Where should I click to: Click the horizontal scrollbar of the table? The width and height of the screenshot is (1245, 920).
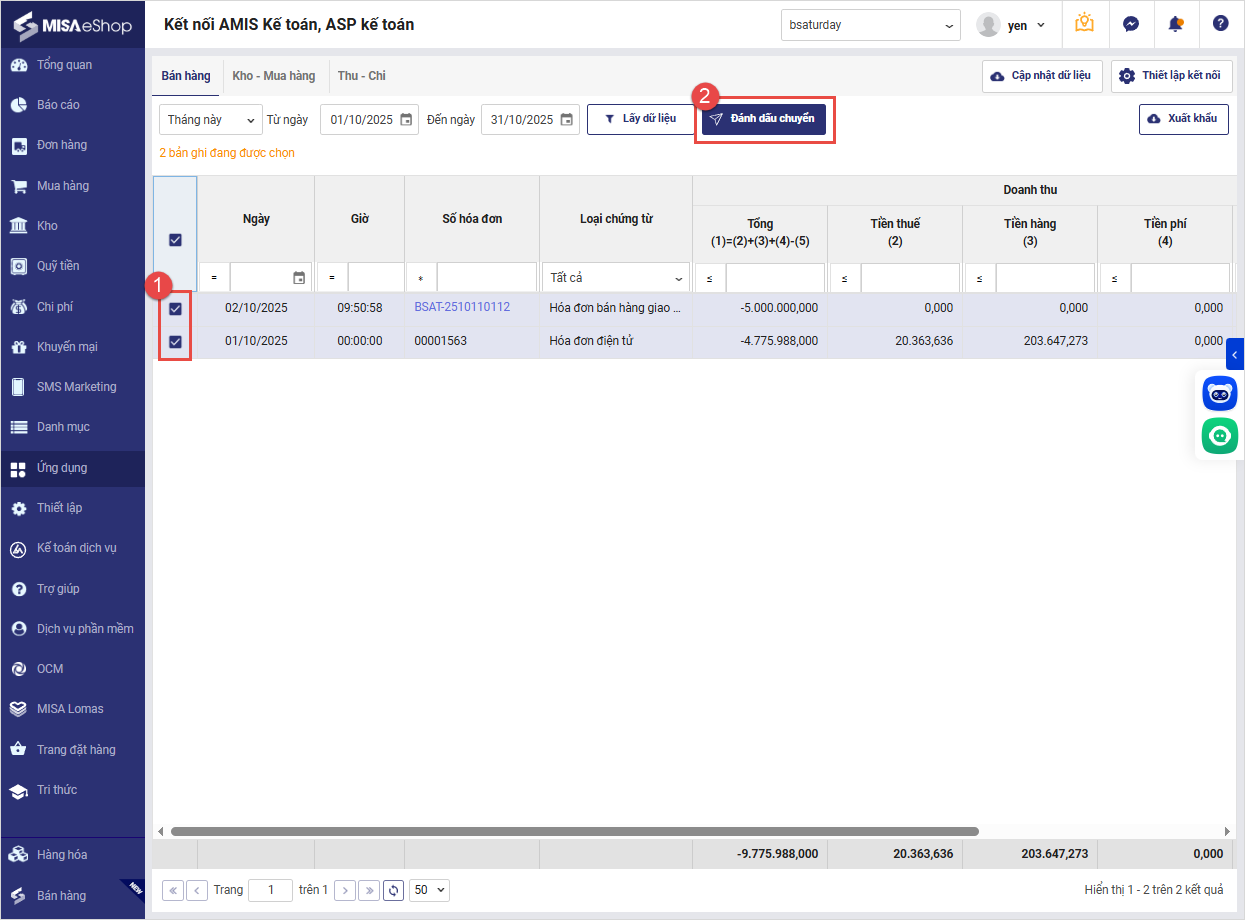pyautogui.click(x=574, y=831)
